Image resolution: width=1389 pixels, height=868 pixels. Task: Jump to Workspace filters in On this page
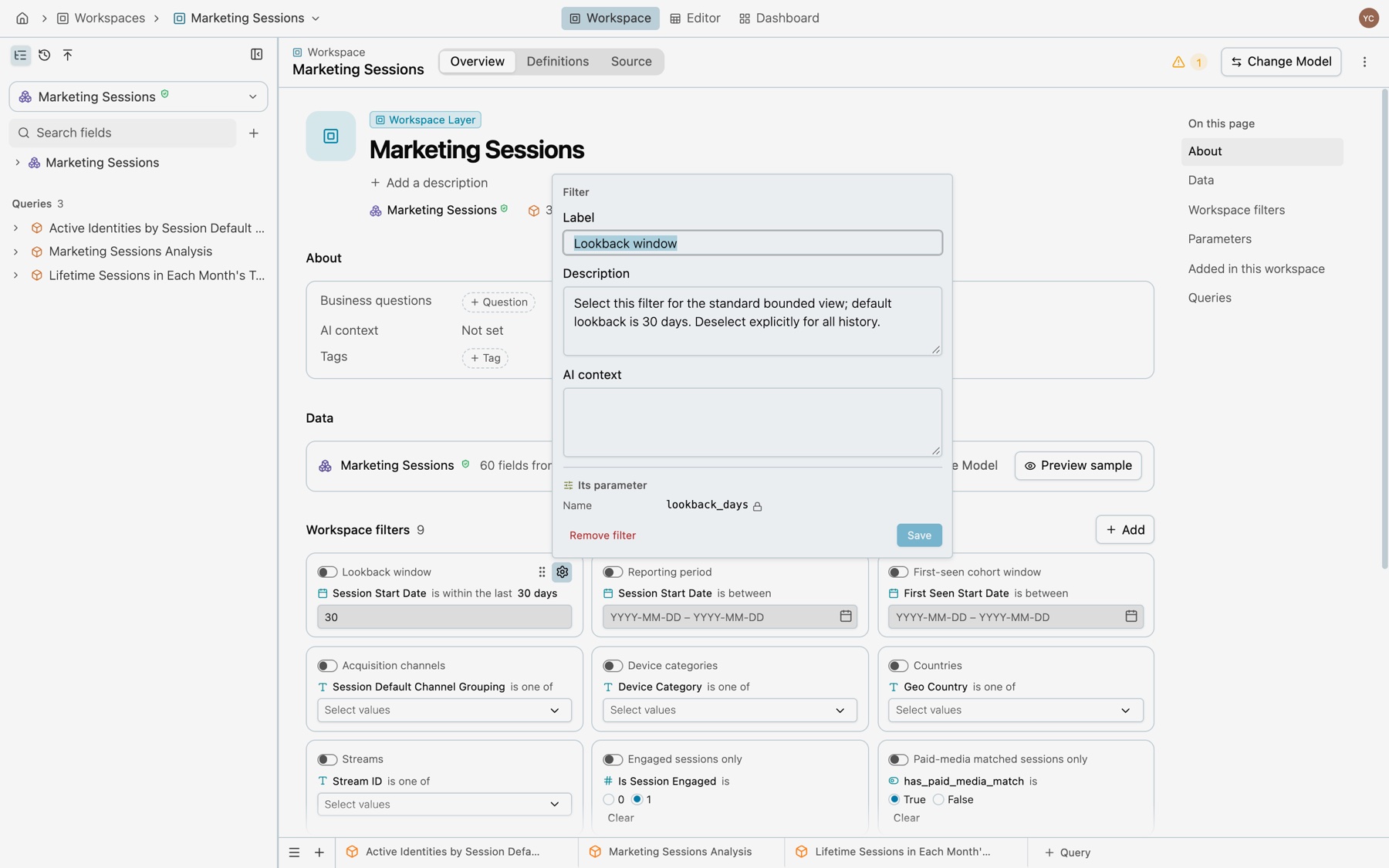tap(1236, 210)
